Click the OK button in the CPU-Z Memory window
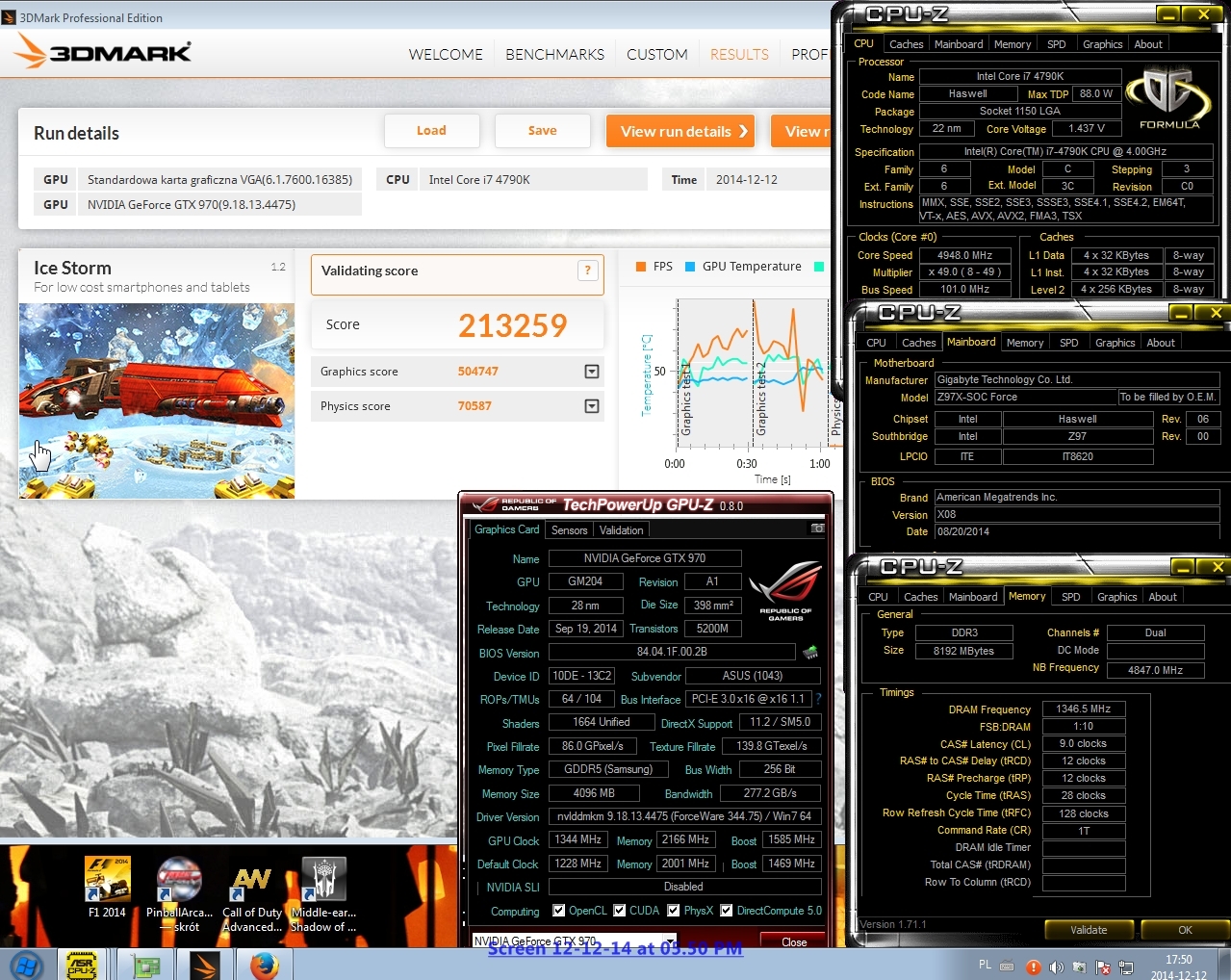1231x980 pixels. tap(1185, 930)
